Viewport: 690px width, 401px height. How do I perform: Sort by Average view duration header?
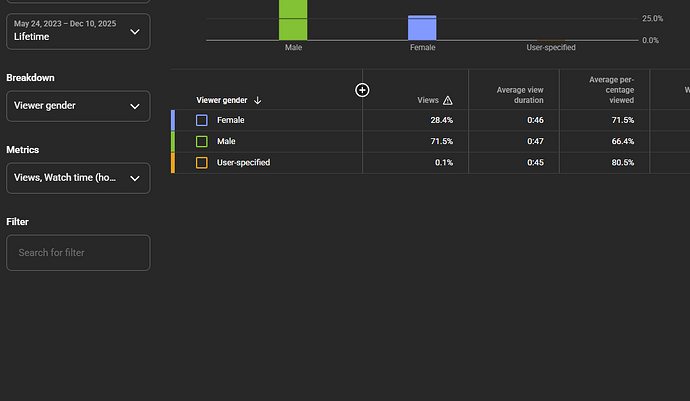(x=520, y=95)
